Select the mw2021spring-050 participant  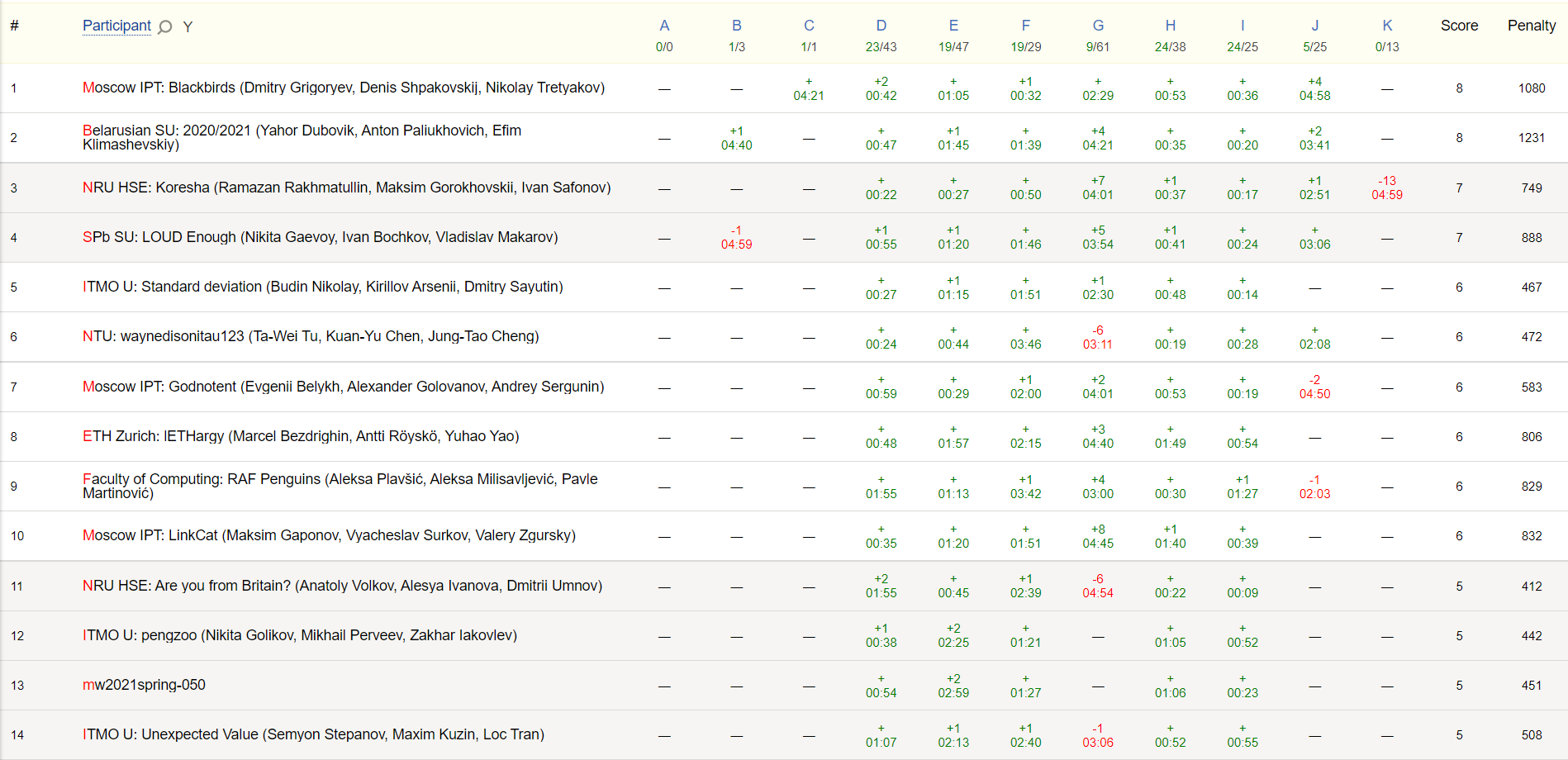(x=144, y=685)
